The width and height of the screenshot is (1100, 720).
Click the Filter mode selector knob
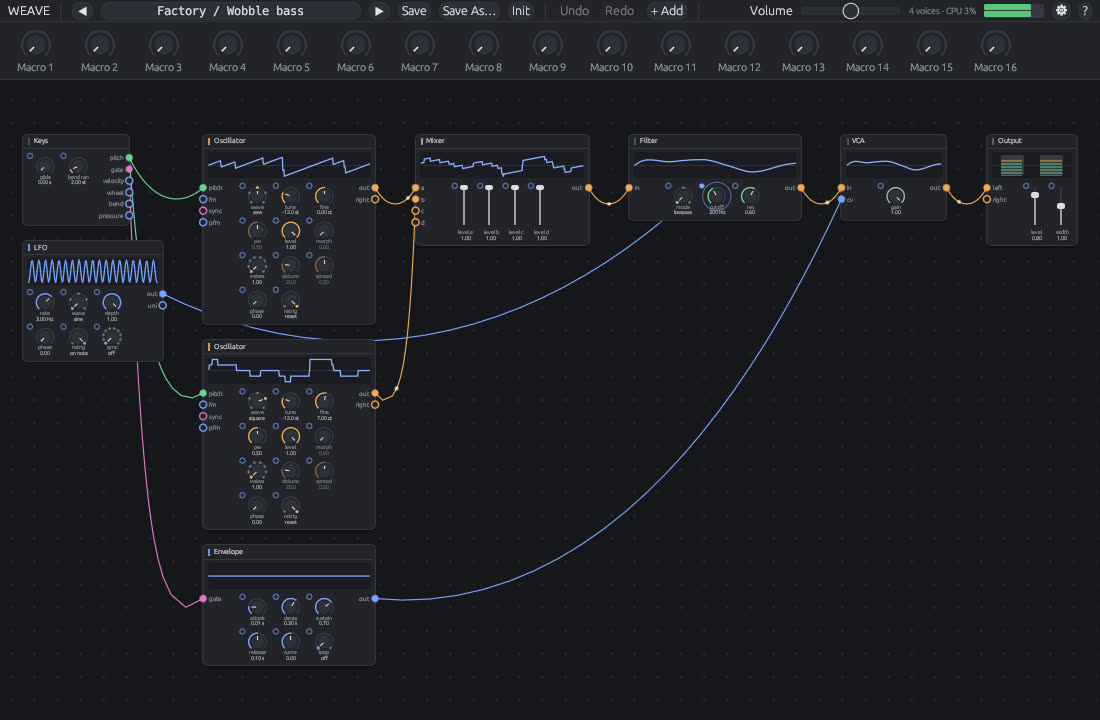tap(683, 196)
